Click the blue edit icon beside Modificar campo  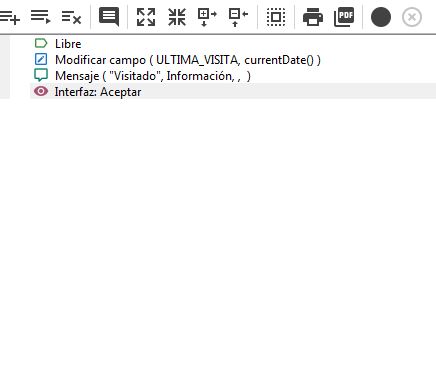tap(41, 59)
